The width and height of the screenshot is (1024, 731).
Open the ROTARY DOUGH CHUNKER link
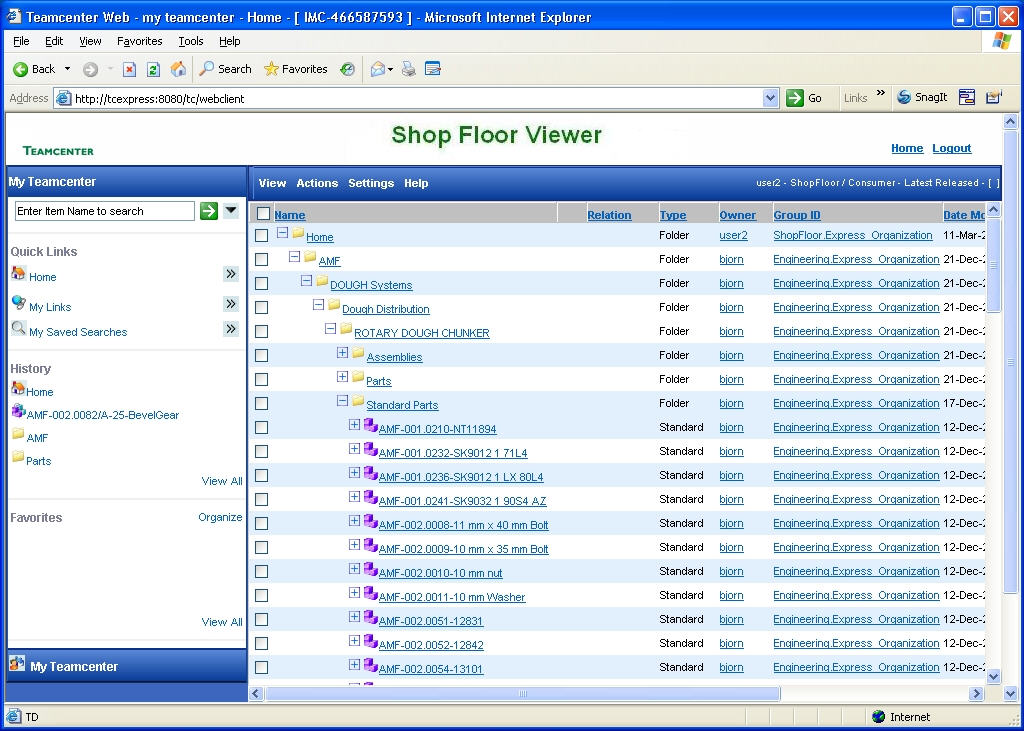point(422,333)
